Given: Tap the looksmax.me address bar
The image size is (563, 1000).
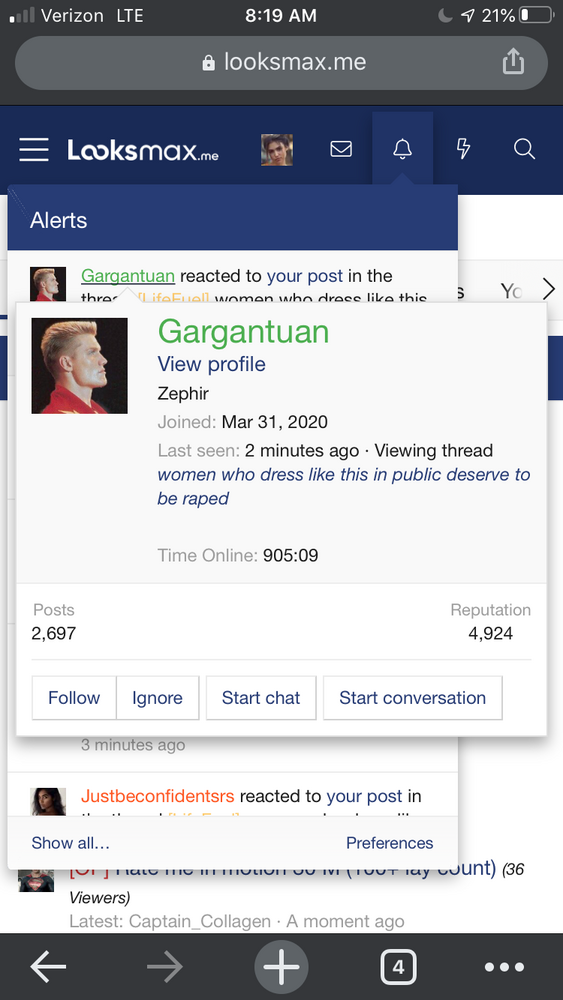Looking at the screenshot, I should (x=281, y=62).
